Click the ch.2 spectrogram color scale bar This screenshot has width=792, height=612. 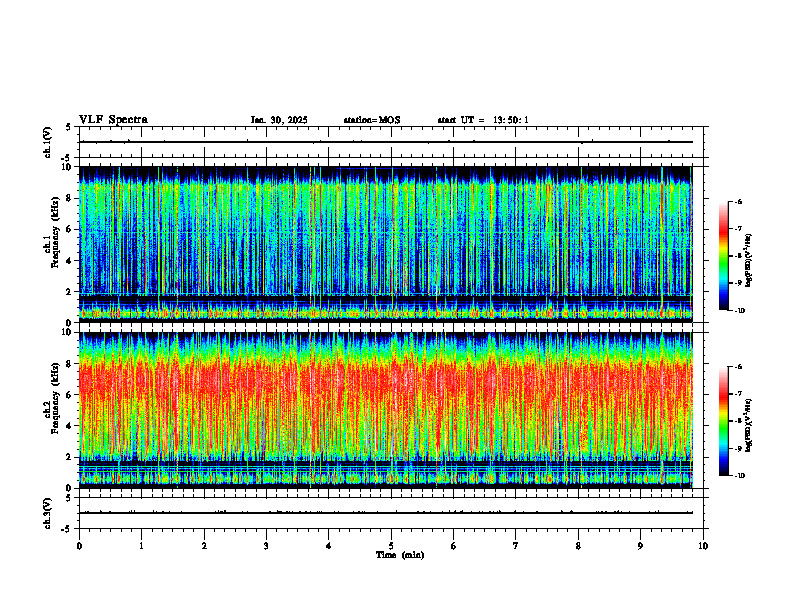[x=724, y=421]
